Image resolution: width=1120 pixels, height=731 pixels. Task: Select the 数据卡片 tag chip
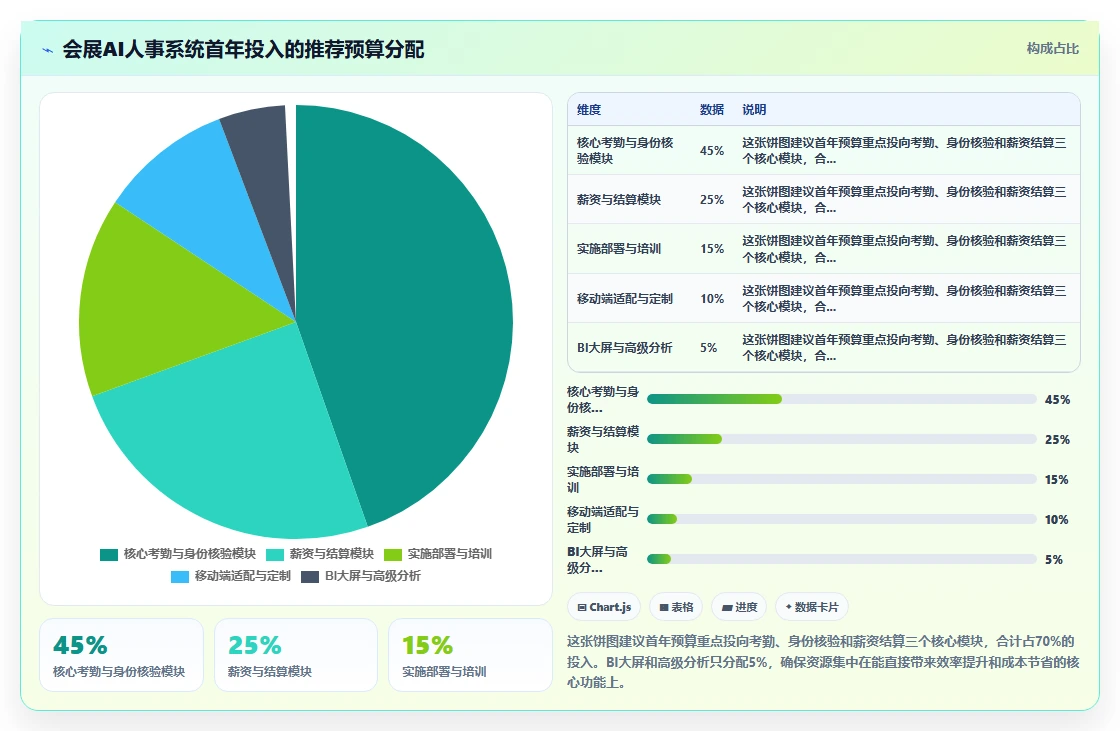pos(811,607)
